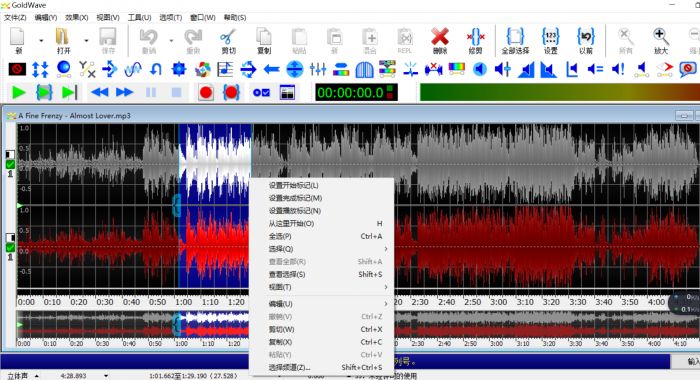Toggle the upper left channel green checkbox
700x380 pixels.
[x=10, y=165]
